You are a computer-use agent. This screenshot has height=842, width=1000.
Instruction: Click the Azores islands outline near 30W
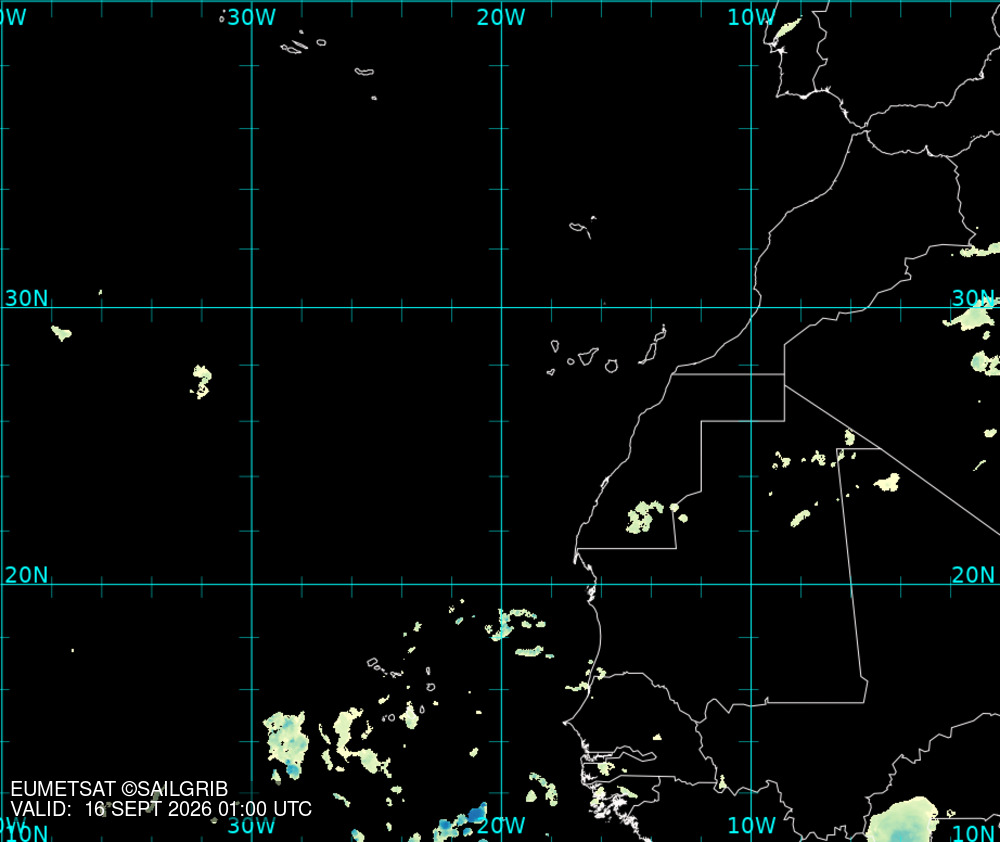click(328, 64)
